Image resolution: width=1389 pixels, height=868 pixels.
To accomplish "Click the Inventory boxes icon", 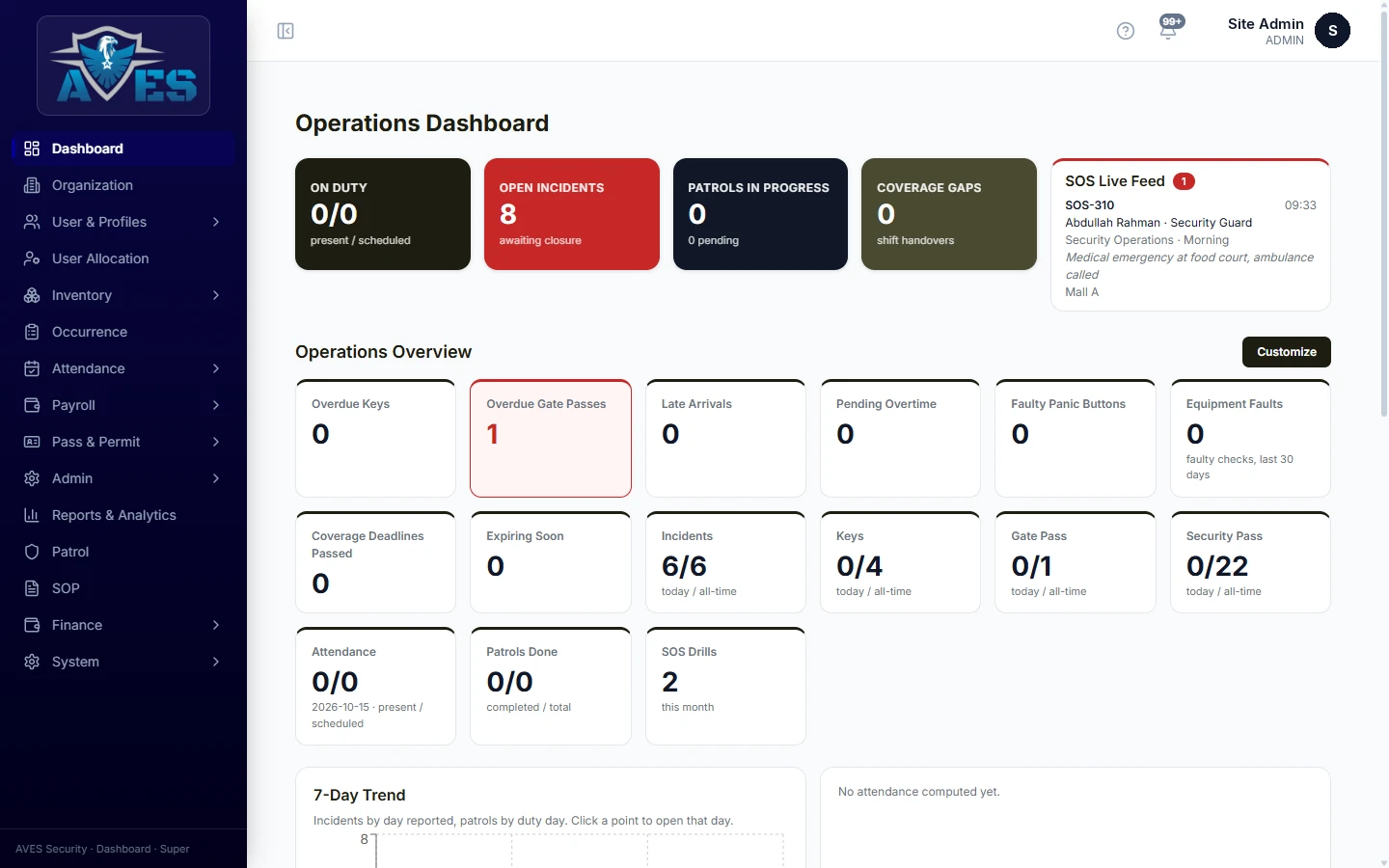I will click(x=32, y=295).
